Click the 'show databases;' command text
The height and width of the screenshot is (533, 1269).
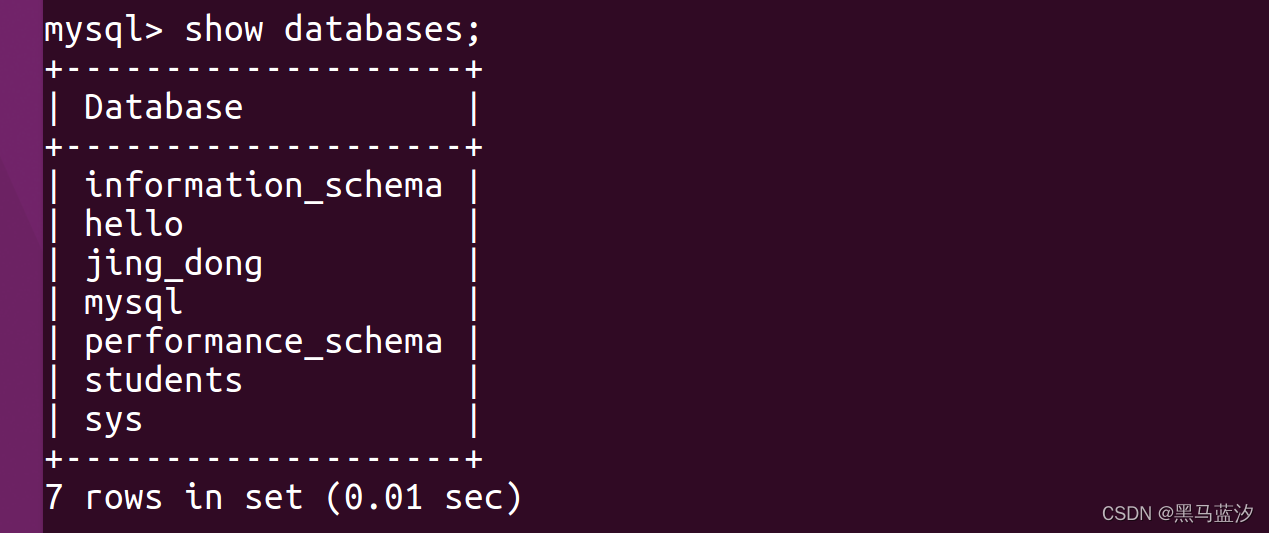pyautogui.click(x=333, y=29)
